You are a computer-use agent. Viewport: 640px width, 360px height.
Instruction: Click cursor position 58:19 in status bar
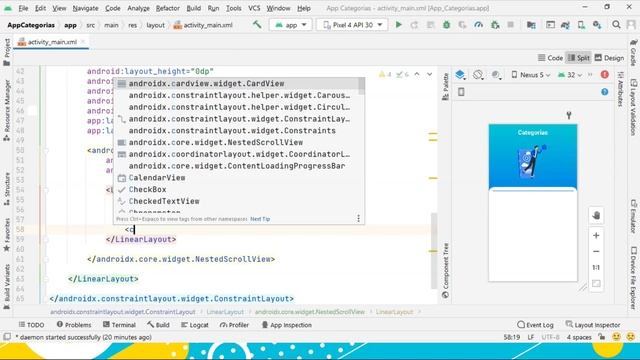511,337
